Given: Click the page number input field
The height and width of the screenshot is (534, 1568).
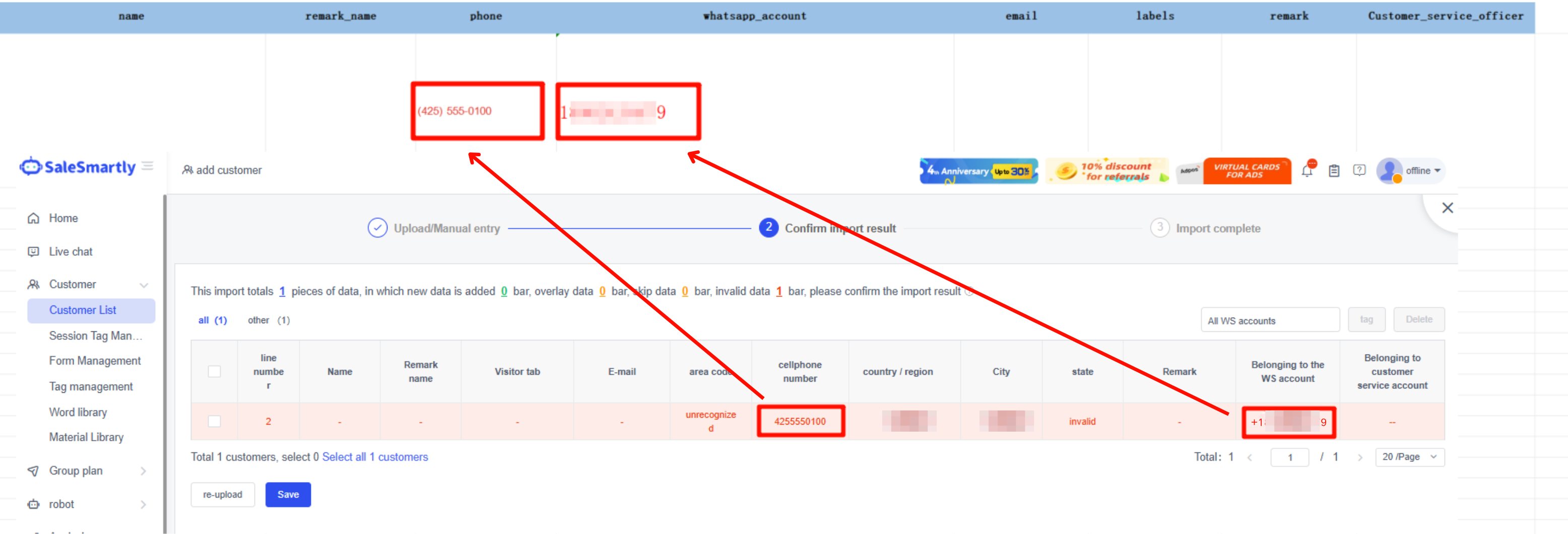Looking at the screenshot, I should click(1290, 457).
